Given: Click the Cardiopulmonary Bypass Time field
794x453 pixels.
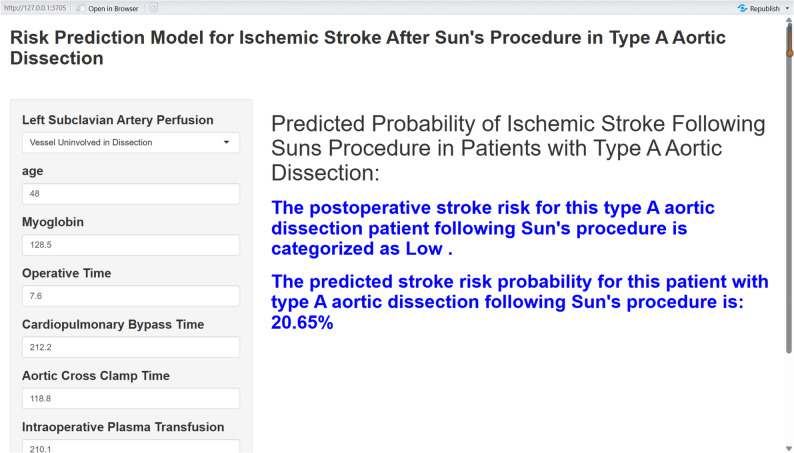Looking at the screenshot, I should [131, 347].
